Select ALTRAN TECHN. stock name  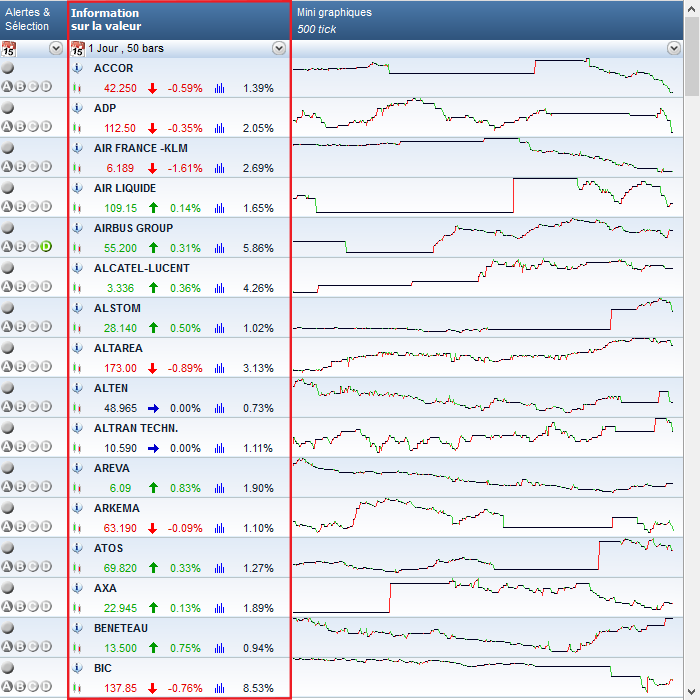pos(136,428)
